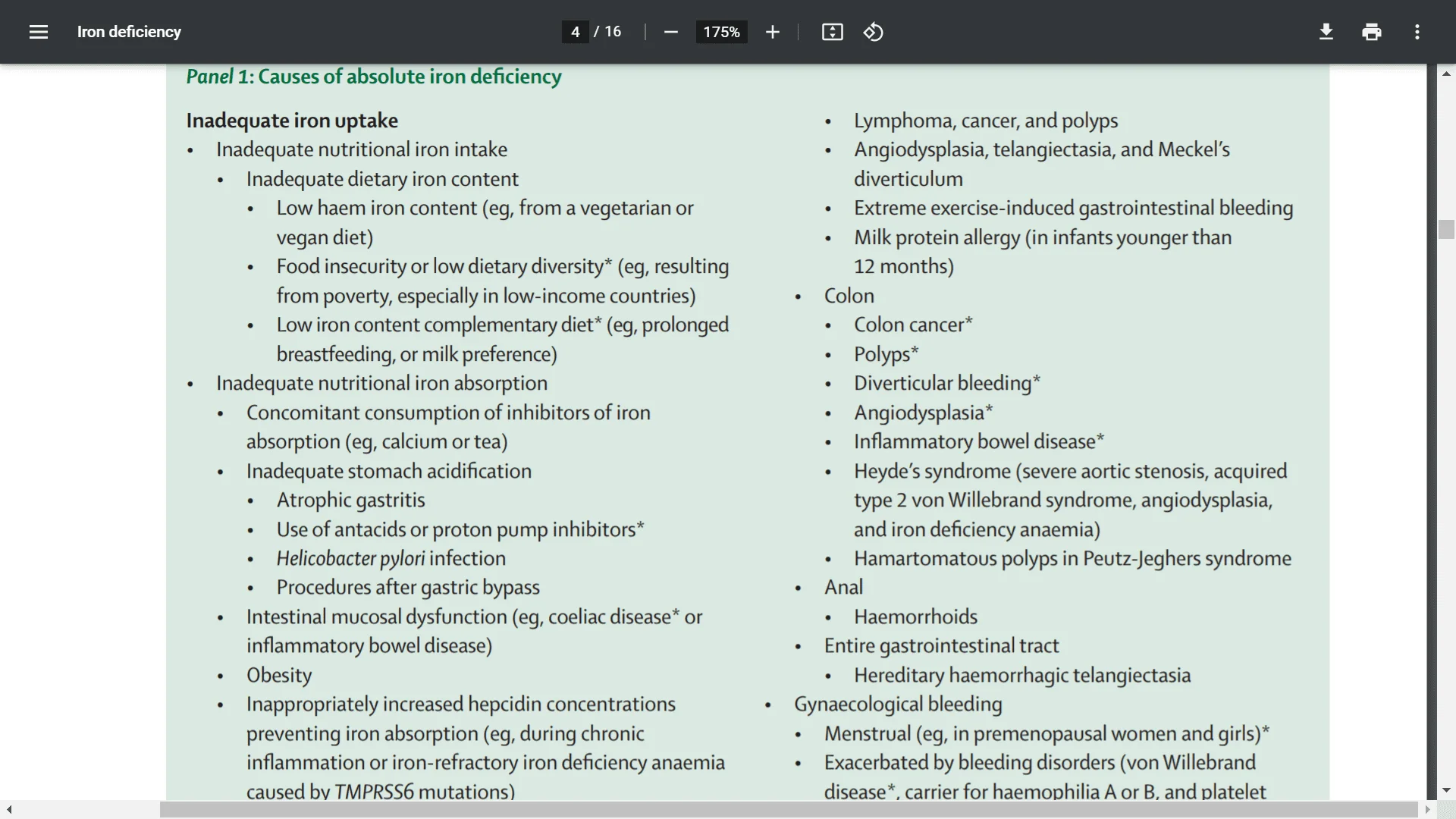Click 'Angiodysplasia*' line under Colon
The height and width of the screenshot is (819, 1456).
923,413
